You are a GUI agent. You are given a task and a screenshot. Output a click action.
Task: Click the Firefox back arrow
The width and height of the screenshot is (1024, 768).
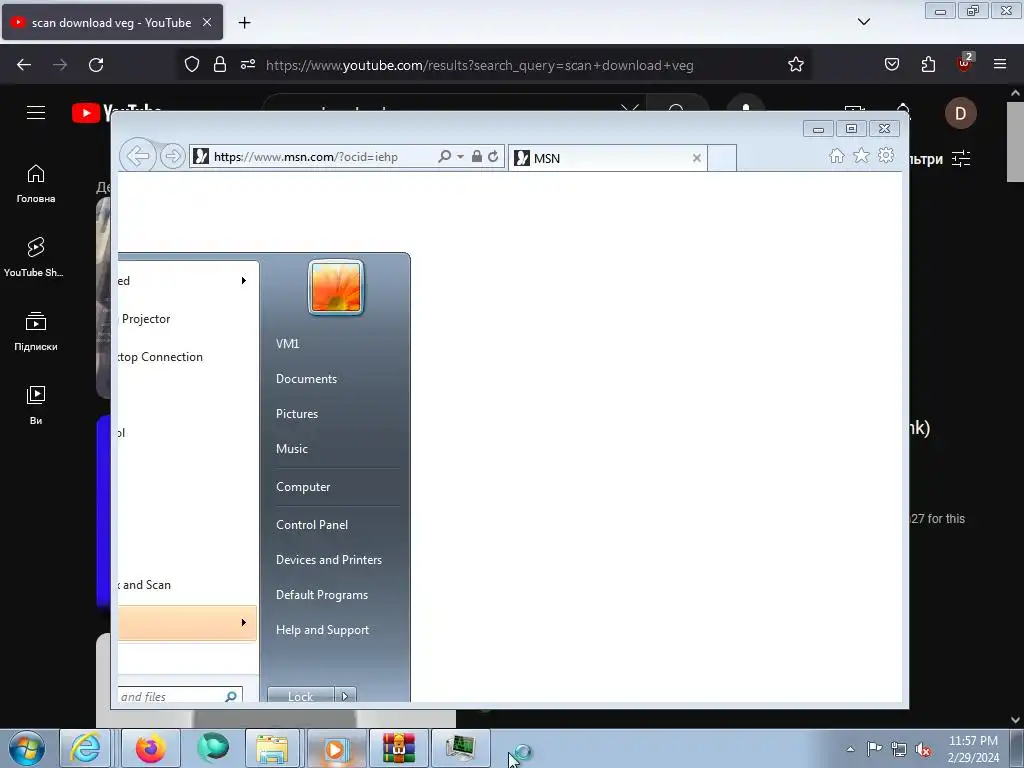pyautogui.click(x=24, y=65)
